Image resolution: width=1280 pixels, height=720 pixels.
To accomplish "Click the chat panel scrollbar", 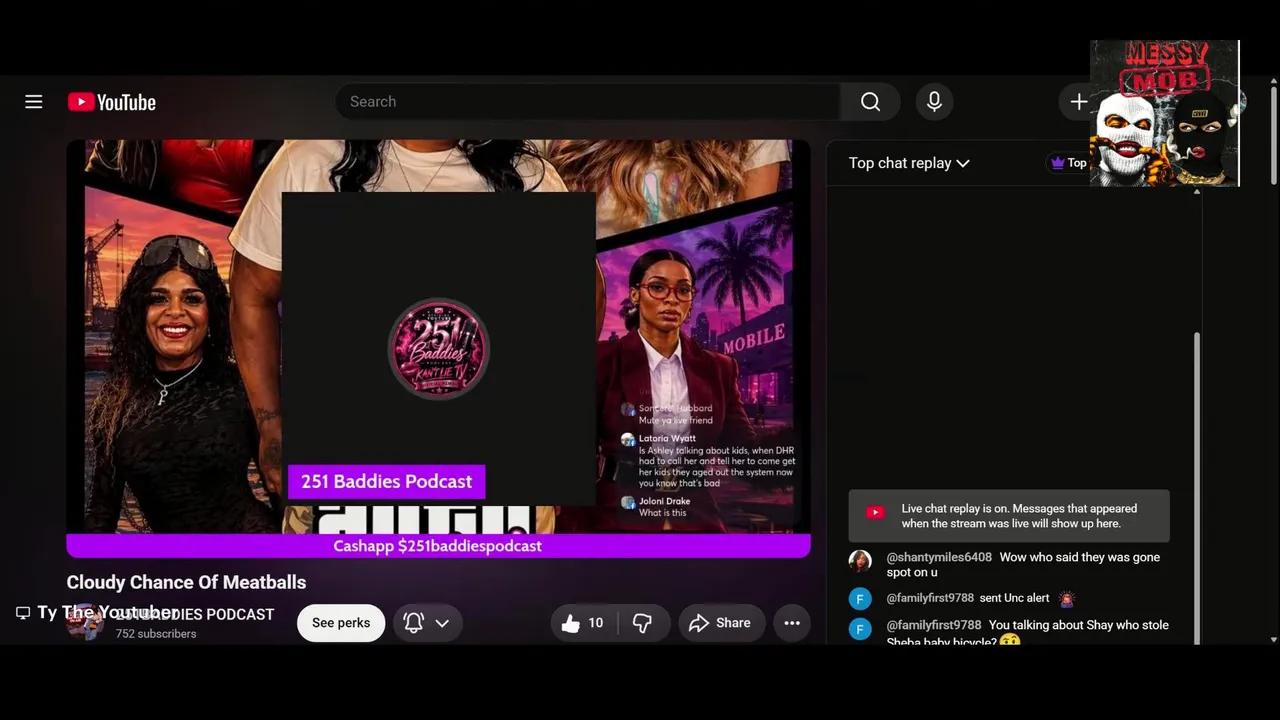I will tap(1196, 485).
